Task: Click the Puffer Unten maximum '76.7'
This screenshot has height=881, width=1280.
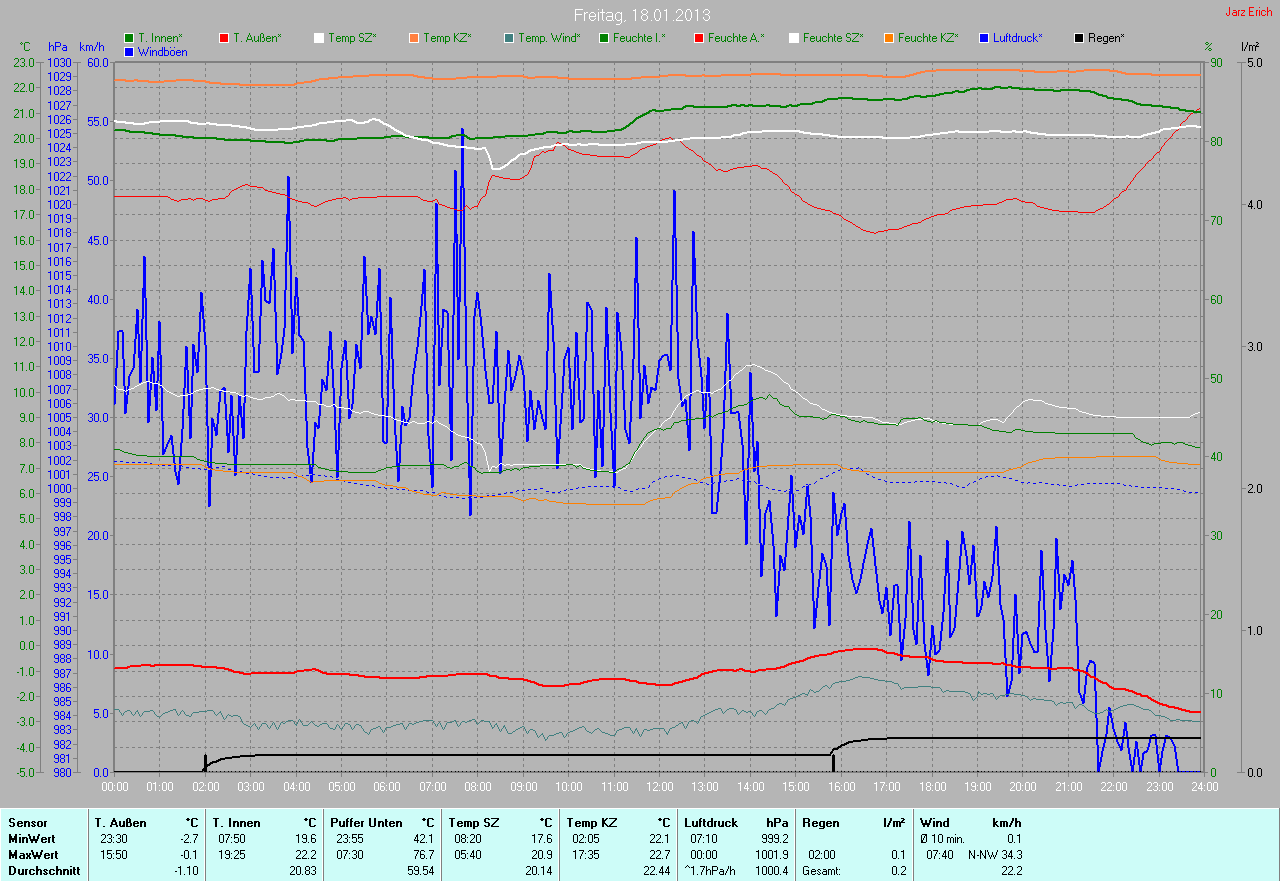Action: 423,854
